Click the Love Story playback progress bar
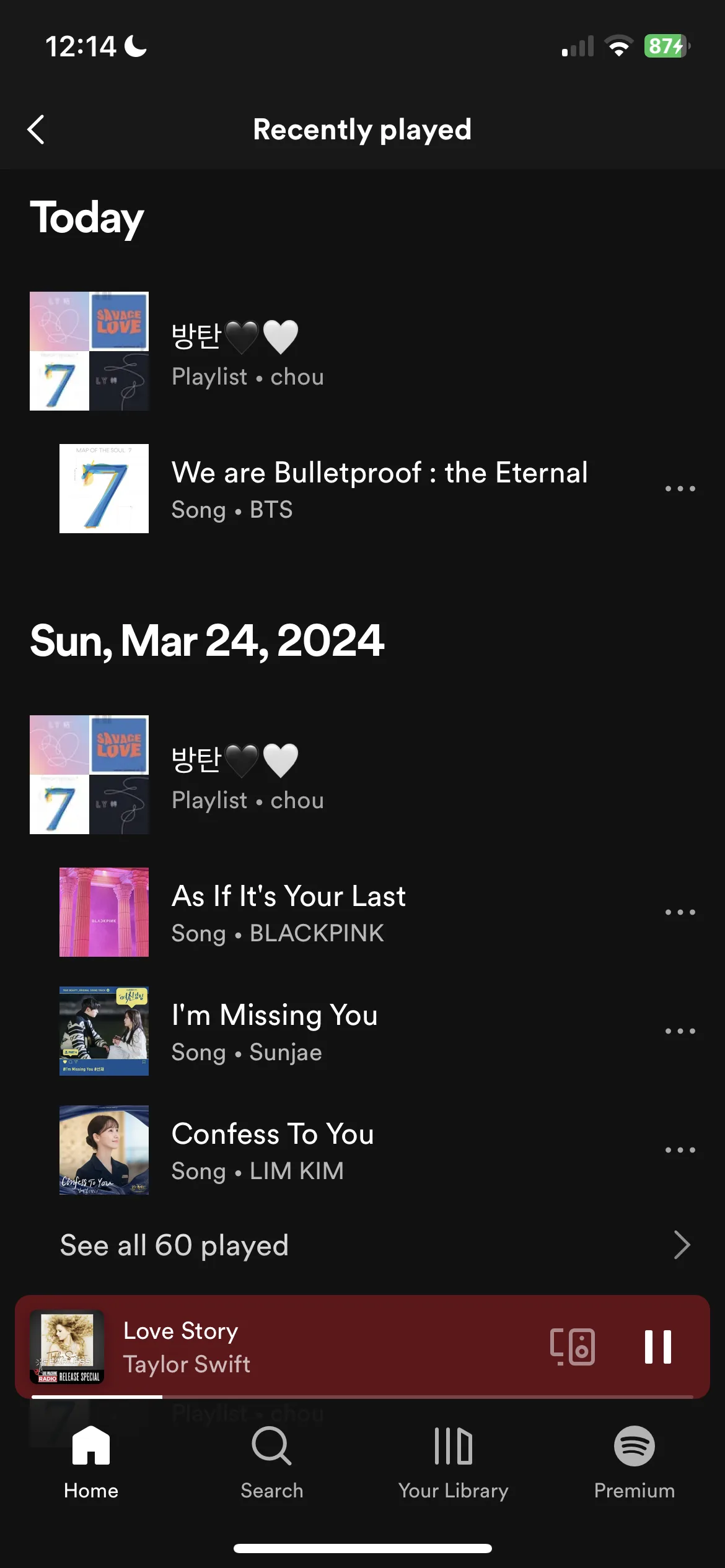 pos(362,1397)
